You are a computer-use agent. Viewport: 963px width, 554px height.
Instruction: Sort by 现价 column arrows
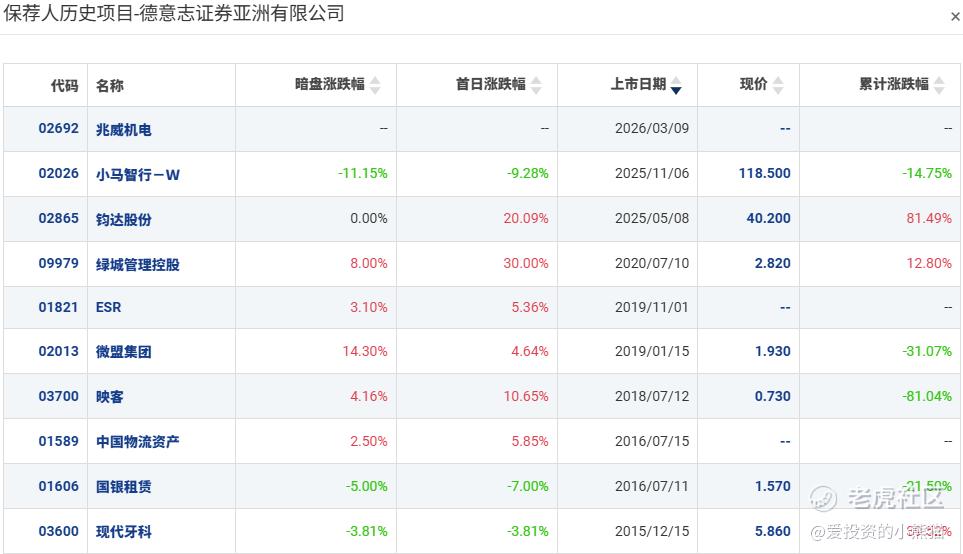[778, 85]
